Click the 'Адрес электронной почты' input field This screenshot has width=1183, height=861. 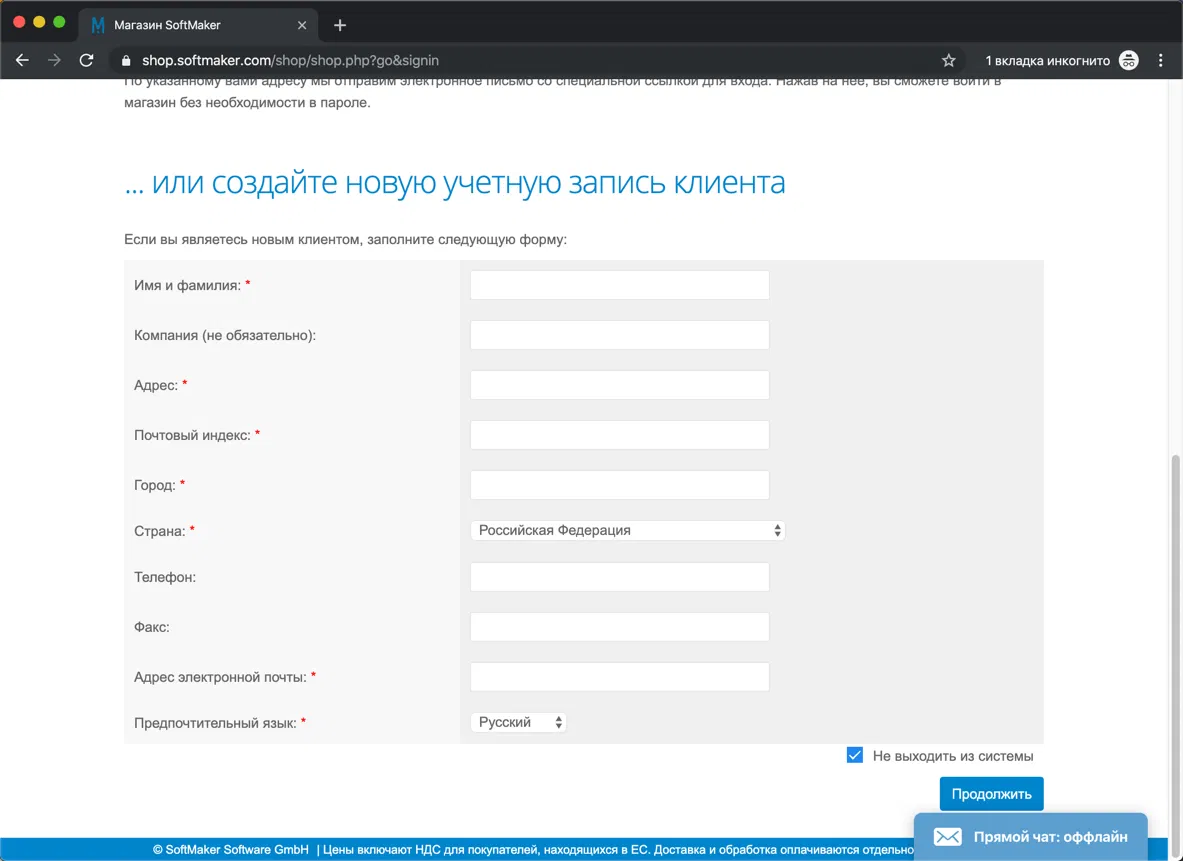point(619,676)
